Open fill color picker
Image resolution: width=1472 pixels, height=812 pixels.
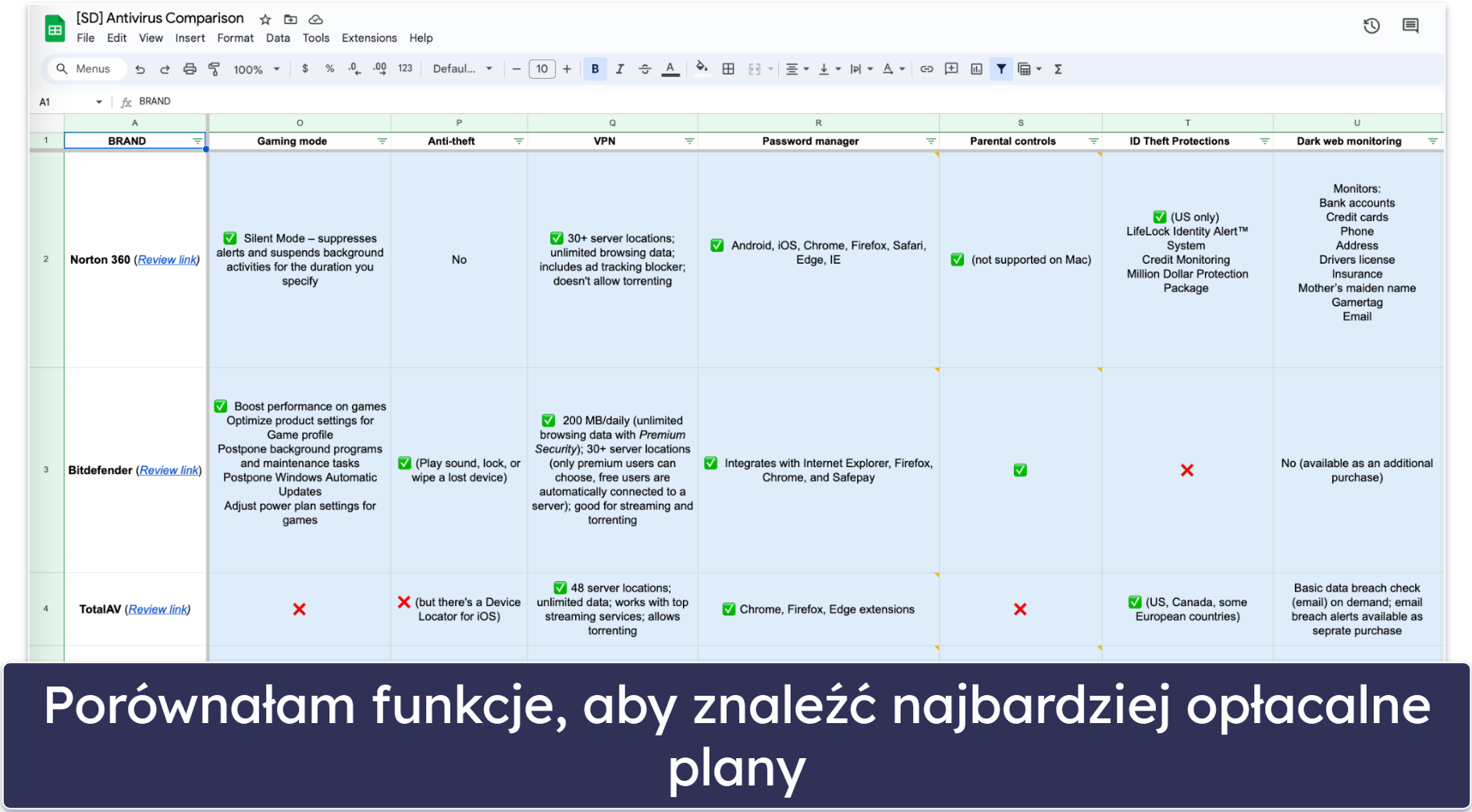pyautogui.click(x=702, y=68)
